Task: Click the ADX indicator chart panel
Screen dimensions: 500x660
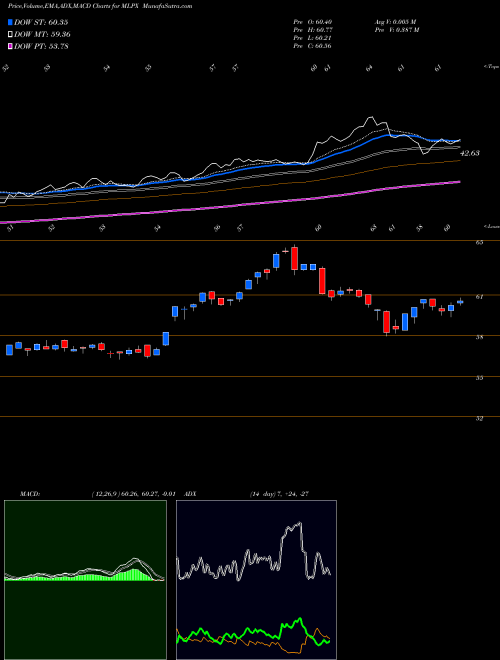Action: tap(256, 580)
